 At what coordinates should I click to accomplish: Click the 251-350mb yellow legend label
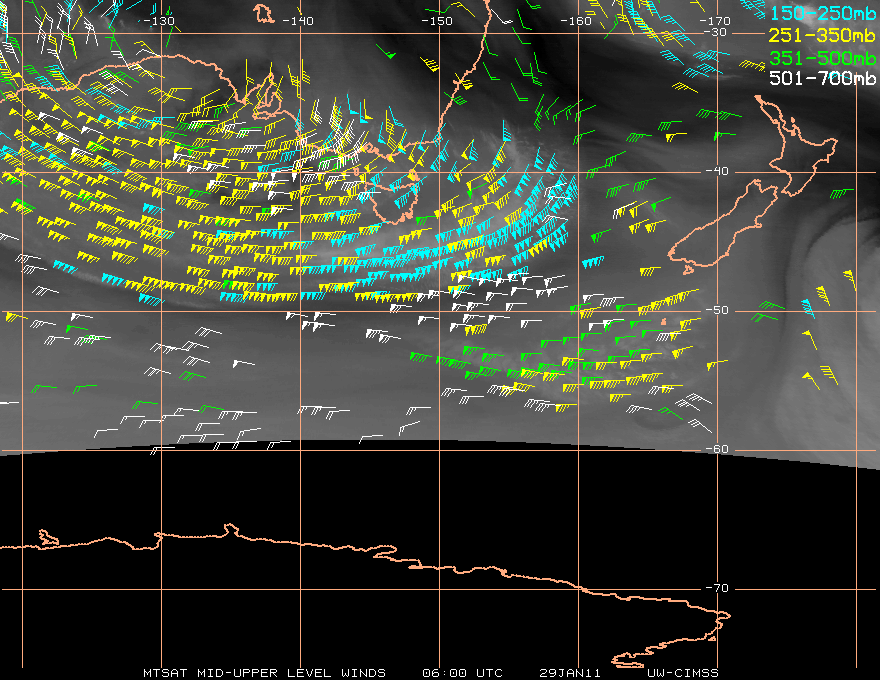[822, 35]
